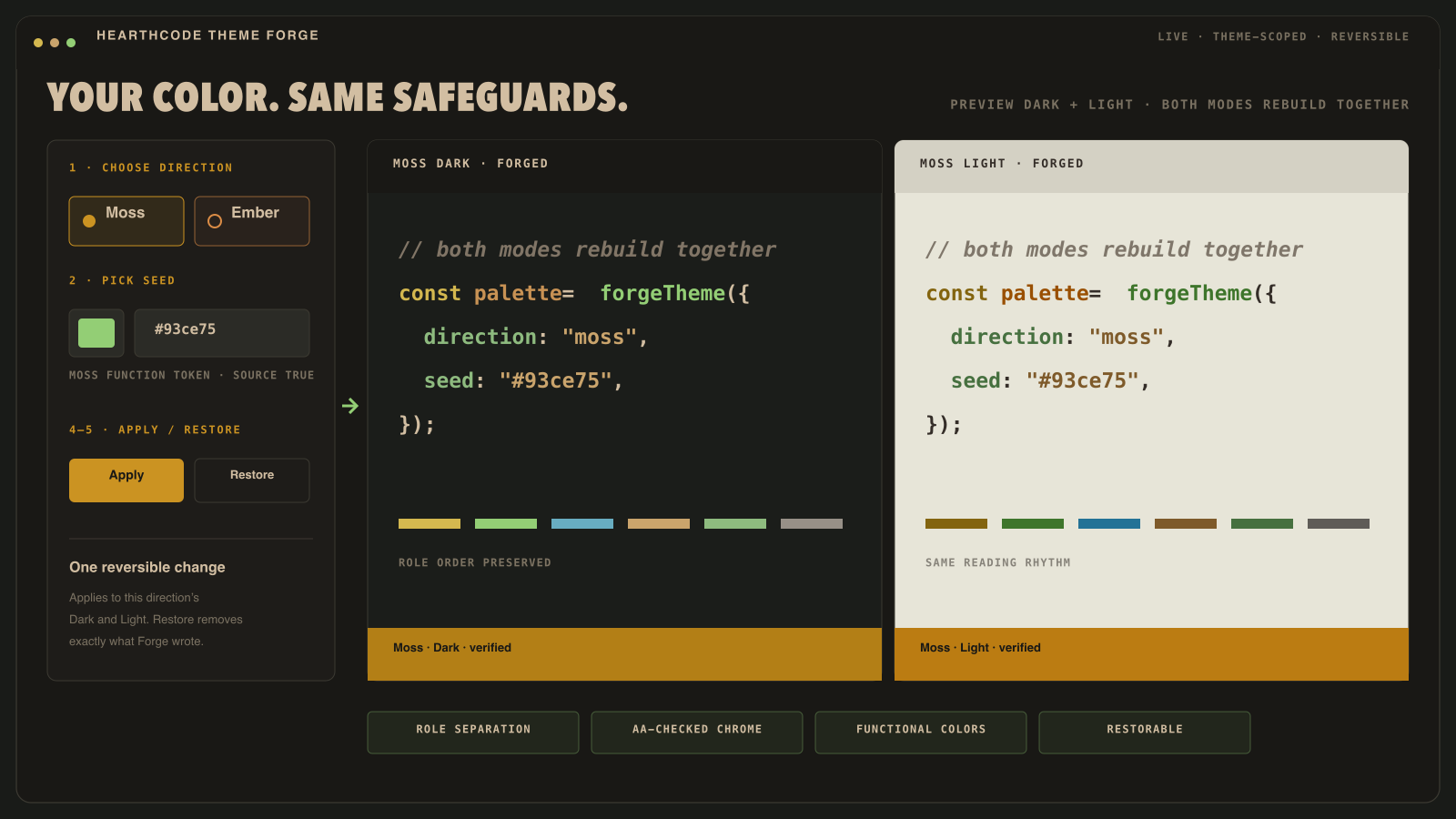Pick the dark gray swatch in light palette

pyautogui.click(x=1339, y=523)
